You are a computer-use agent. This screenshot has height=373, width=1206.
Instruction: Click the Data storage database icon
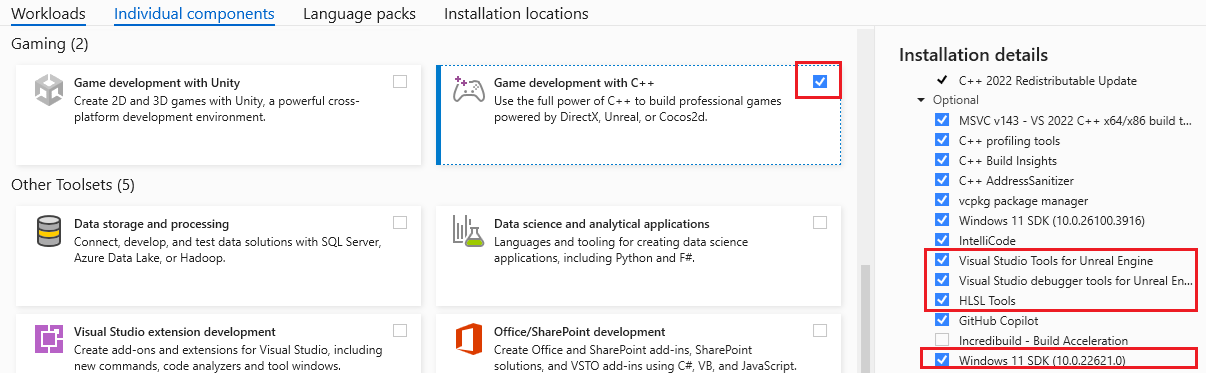coord(49,231)
